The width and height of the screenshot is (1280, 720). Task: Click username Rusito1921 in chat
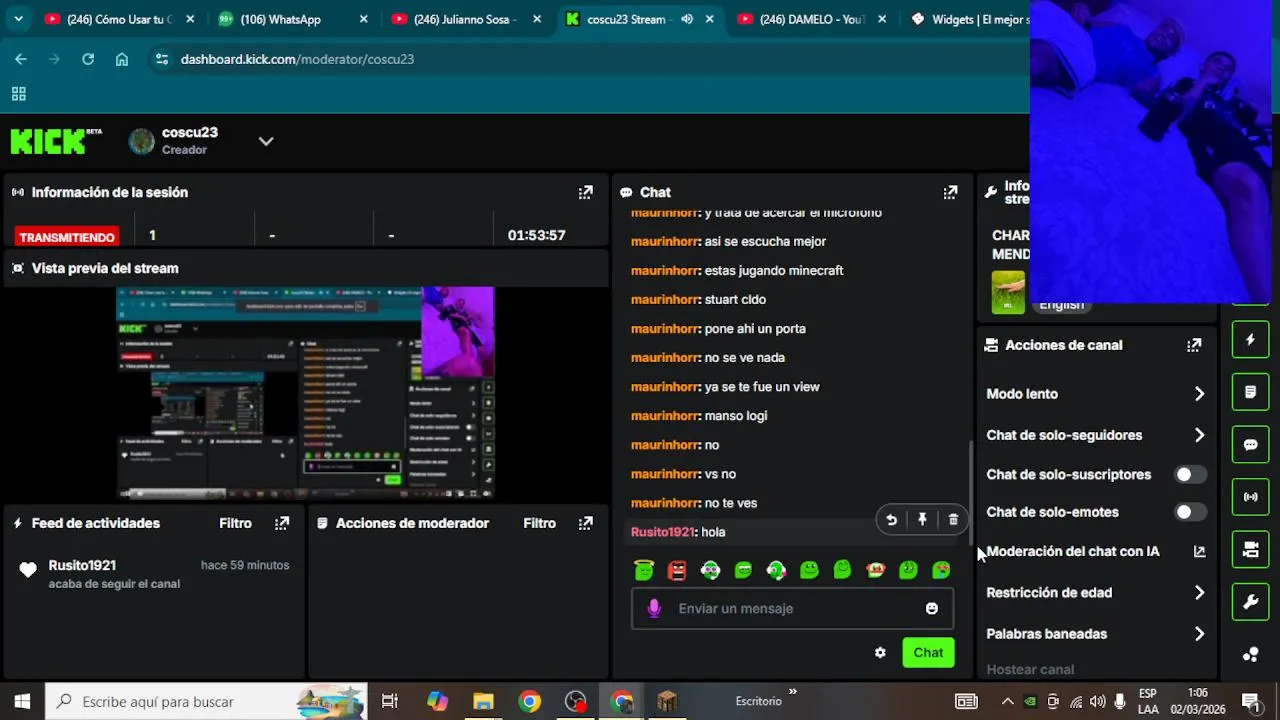(662, 532)
